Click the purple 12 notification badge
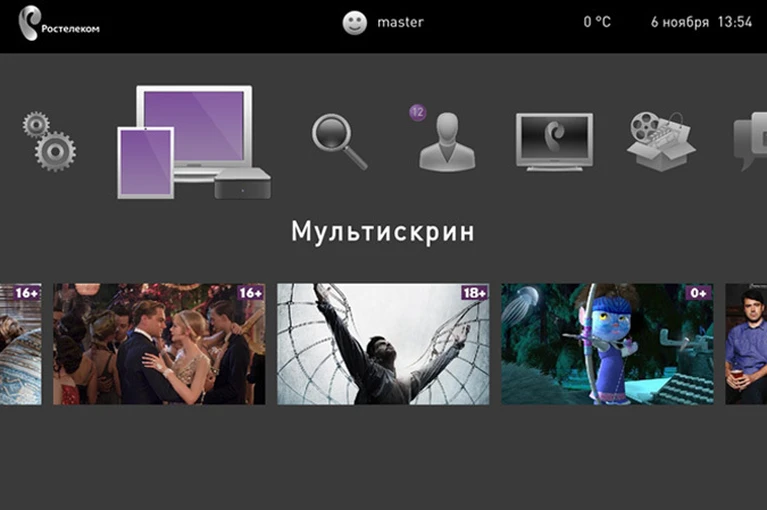Viewport: 767px width, 510px height. (x=417, y=112)
